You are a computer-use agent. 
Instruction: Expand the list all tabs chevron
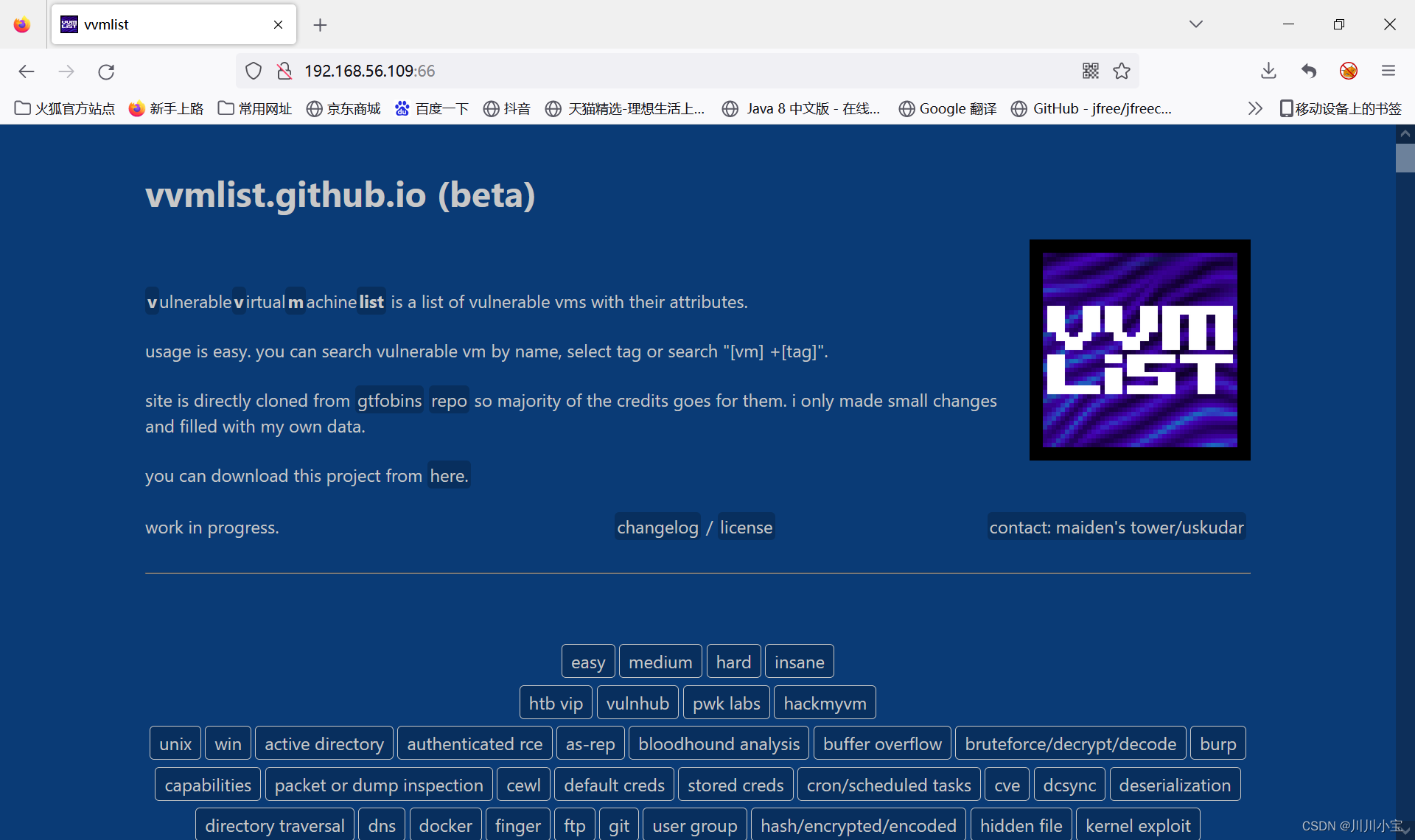click(x=1195, y=24)
